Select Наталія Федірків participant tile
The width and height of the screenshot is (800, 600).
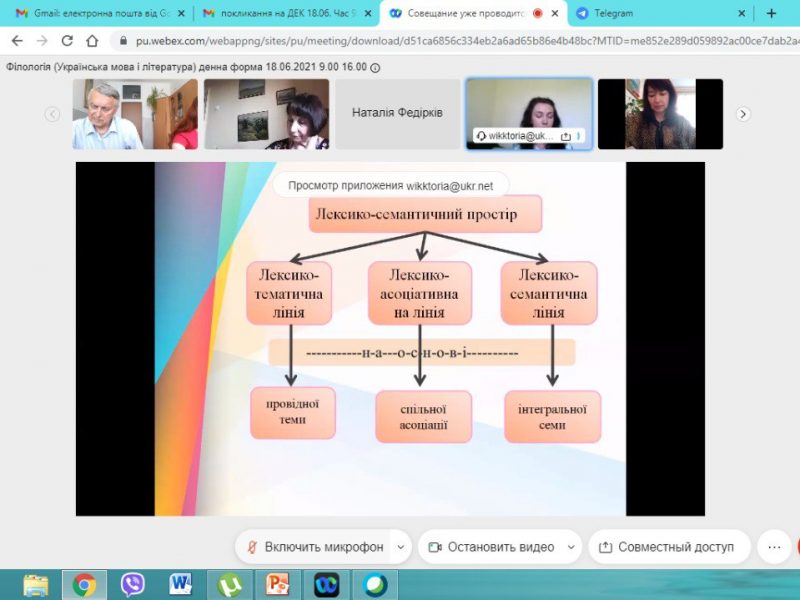397,114
